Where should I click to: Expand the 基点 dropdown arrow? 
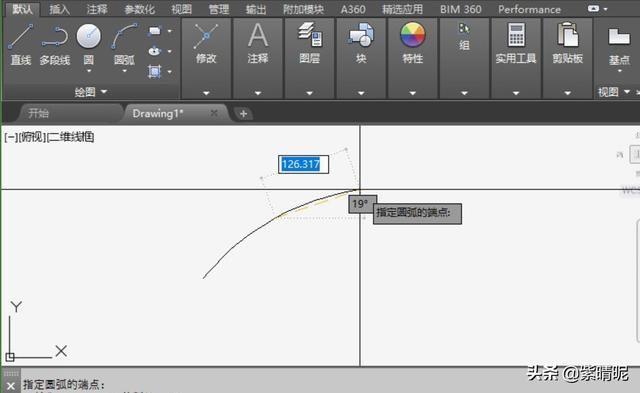619,71
